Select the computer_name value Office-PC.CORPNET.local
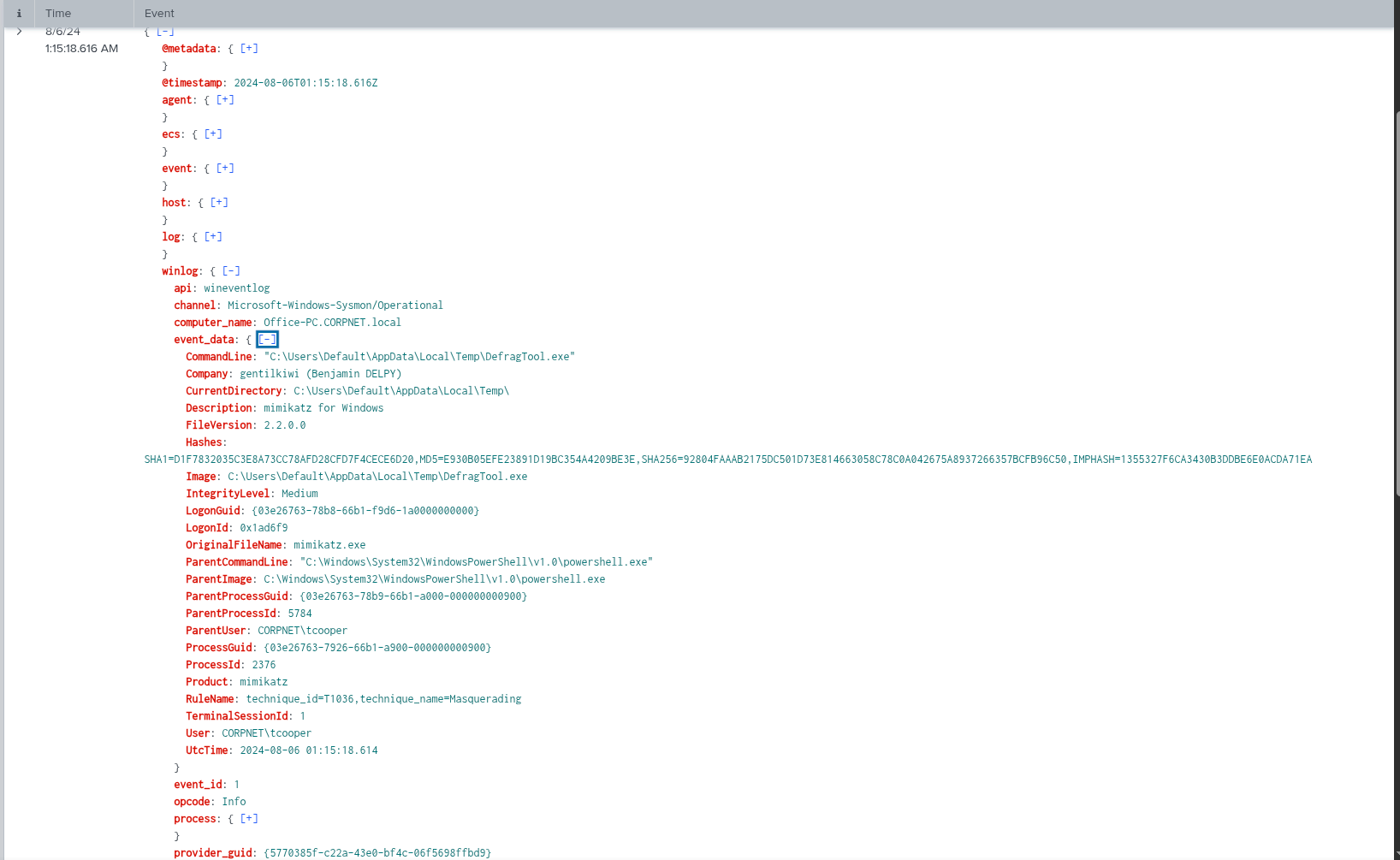The height and width of the screenshot is (860, 1400). (332, 323)
